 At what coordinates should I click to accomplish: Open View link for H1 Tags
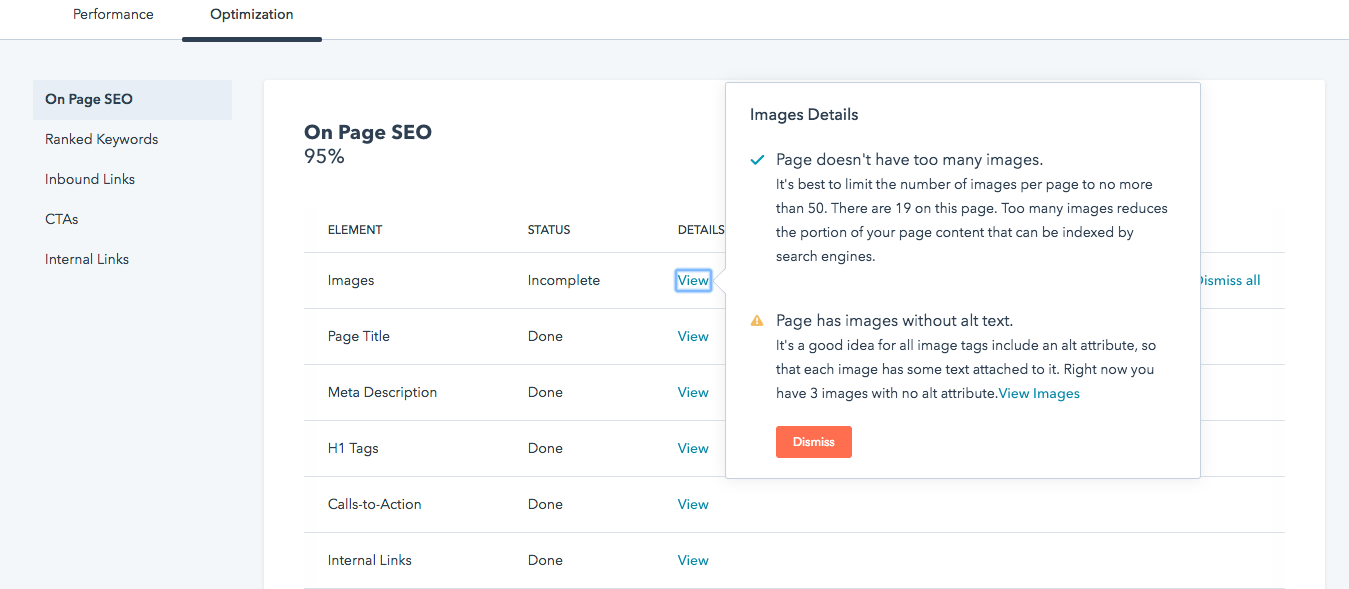(693, 448)
